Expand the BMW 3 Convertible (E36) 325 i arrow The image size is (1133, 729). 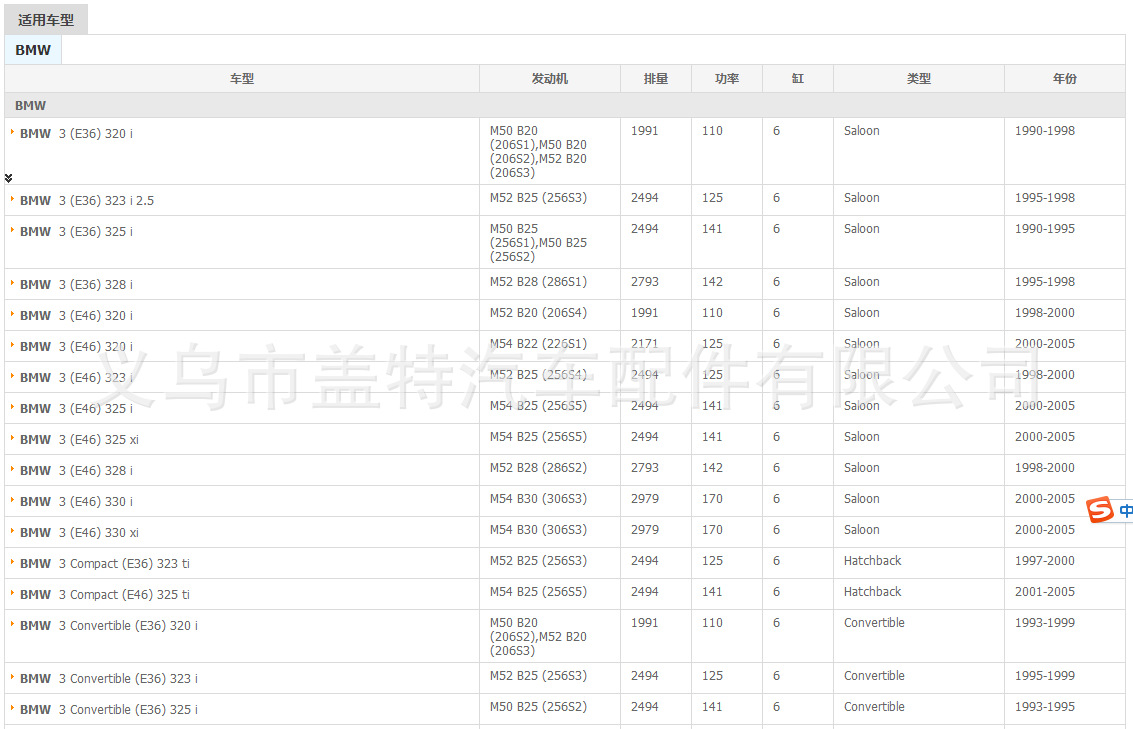point(12,709)
